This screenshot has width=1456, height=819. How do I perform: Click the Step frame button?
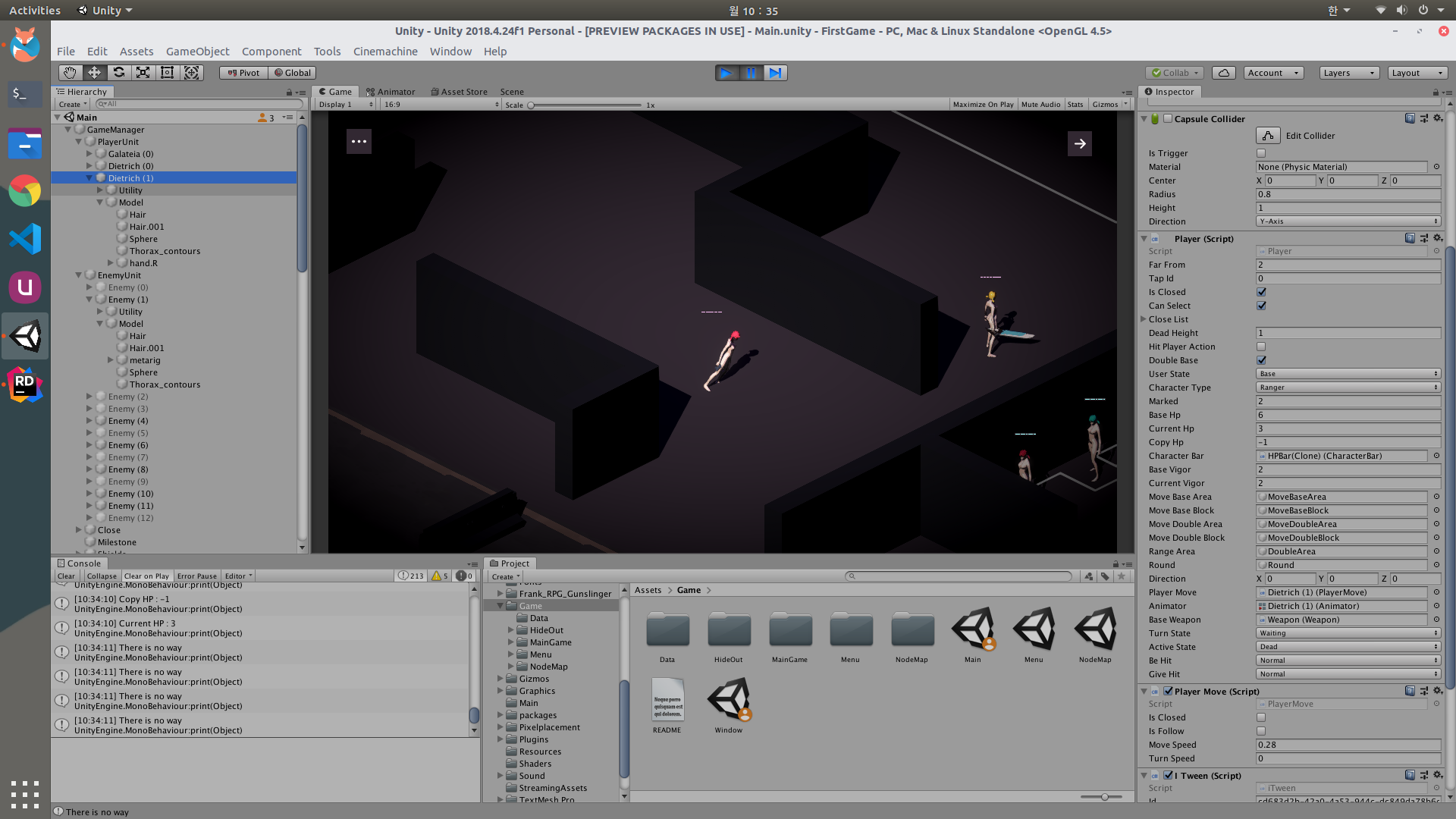pyautogui.click(x=775, y=73)
